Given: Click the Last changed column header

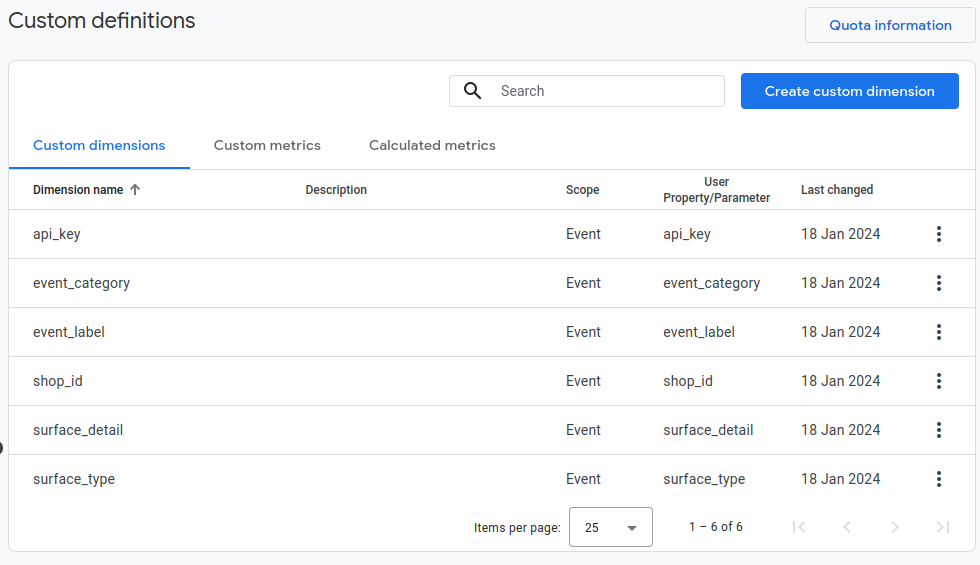Looking at the screenshot, I should point(837,189).
